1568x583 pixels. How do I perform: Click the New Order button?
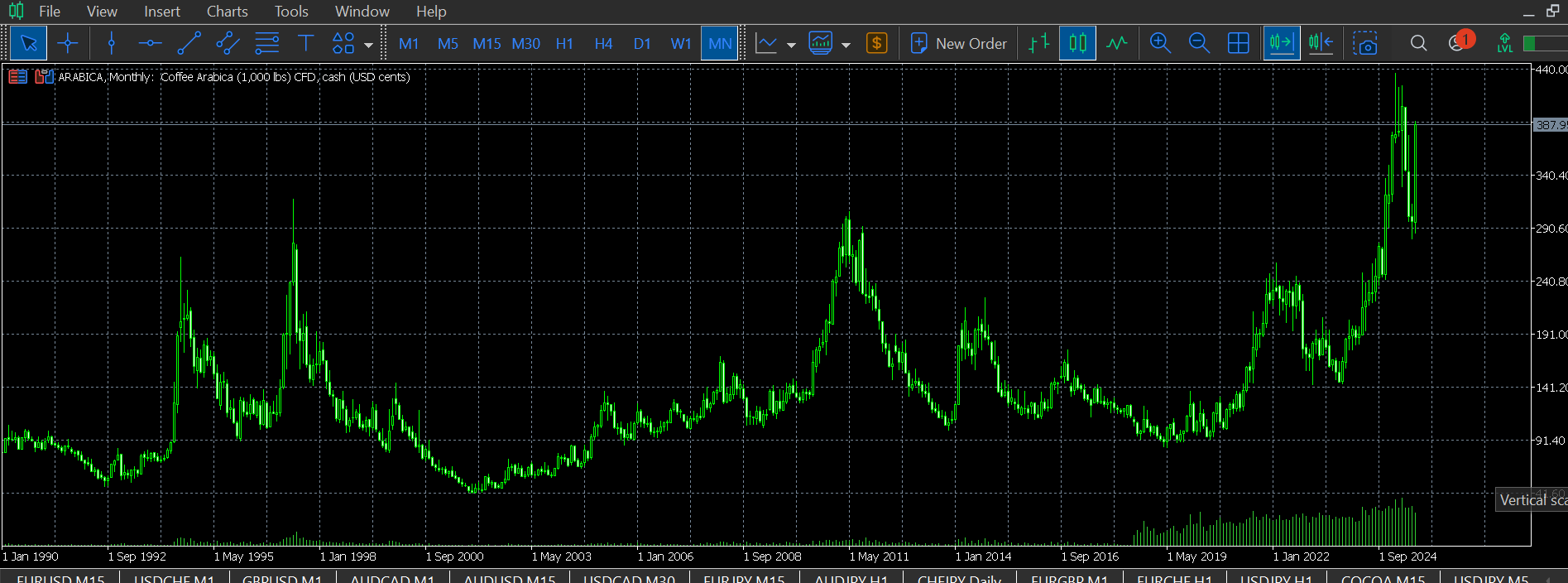[x=959, y=43]
